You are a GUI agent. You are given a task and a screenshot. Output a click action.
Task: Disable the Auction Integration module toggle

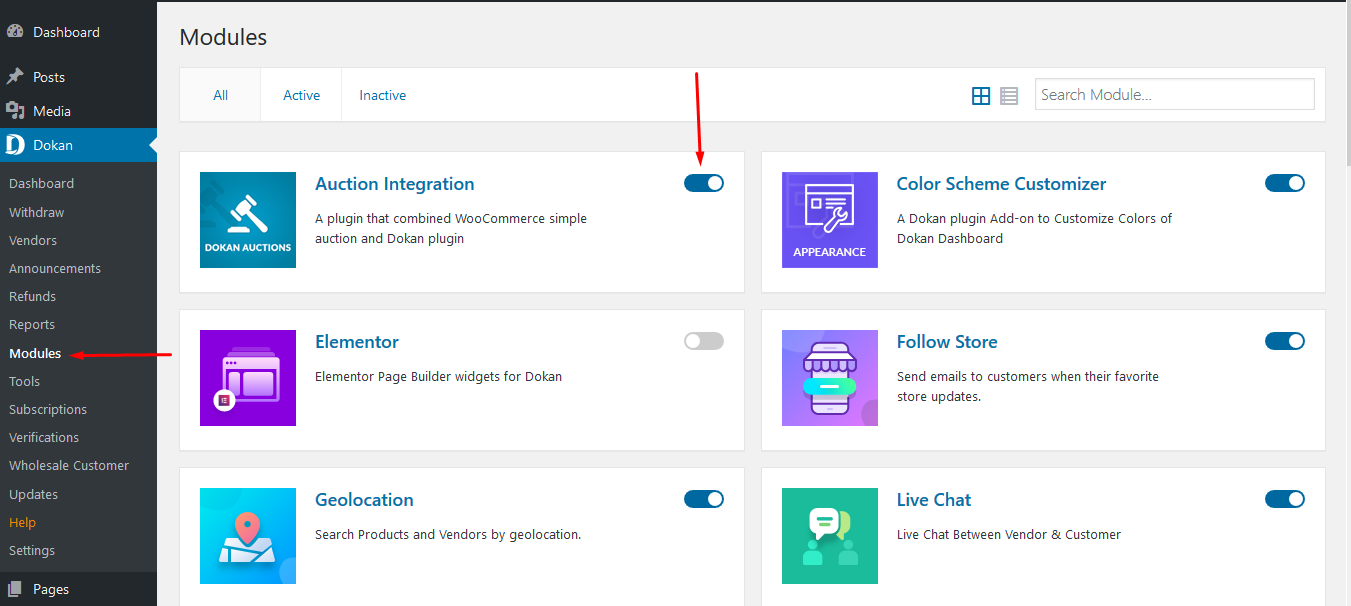point(704,183)
